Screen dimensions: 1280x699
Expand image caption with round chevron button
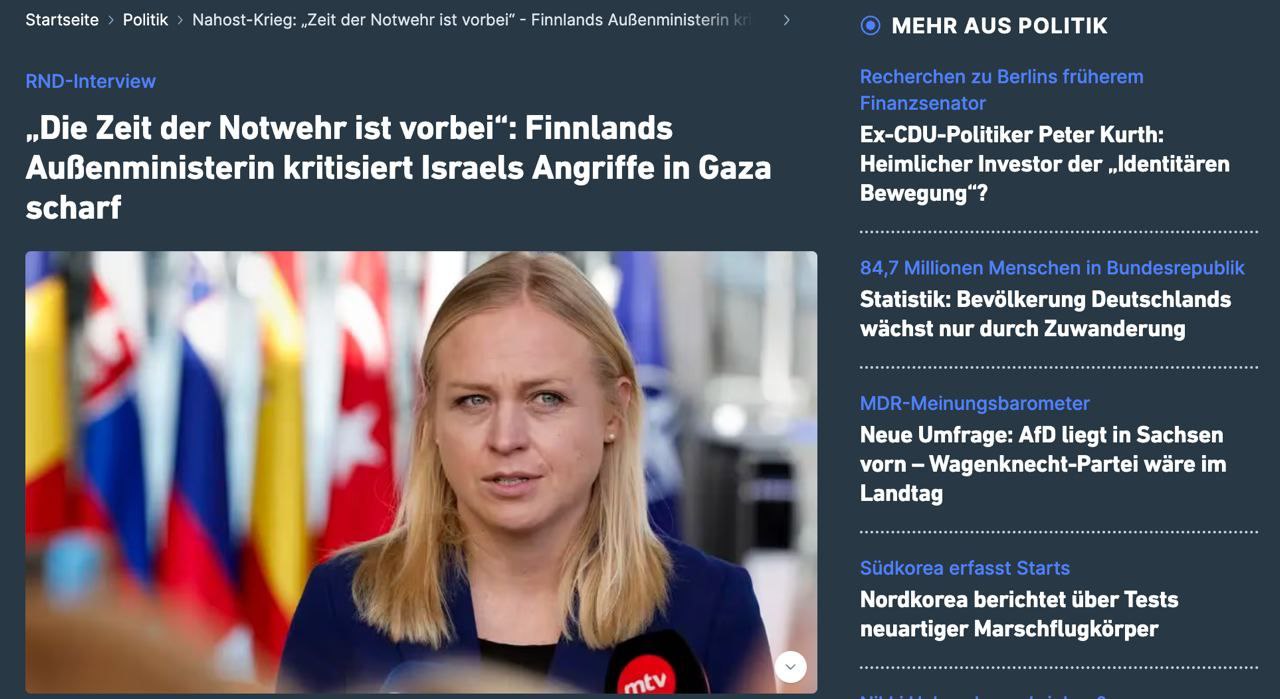(x=790, y=667)
